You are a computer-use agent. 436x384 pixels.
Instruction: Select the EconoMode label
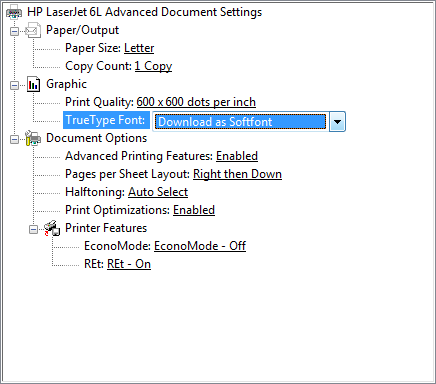pos(118,246)
